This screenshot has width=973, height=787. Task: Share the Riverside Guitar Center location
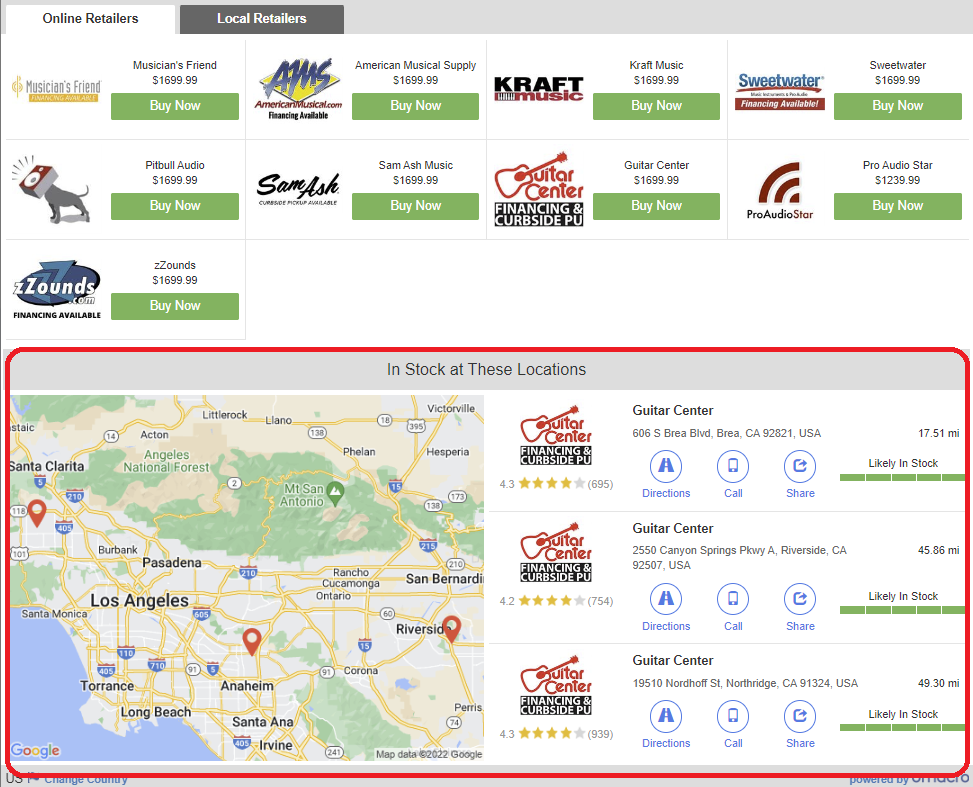coord(800,608)
